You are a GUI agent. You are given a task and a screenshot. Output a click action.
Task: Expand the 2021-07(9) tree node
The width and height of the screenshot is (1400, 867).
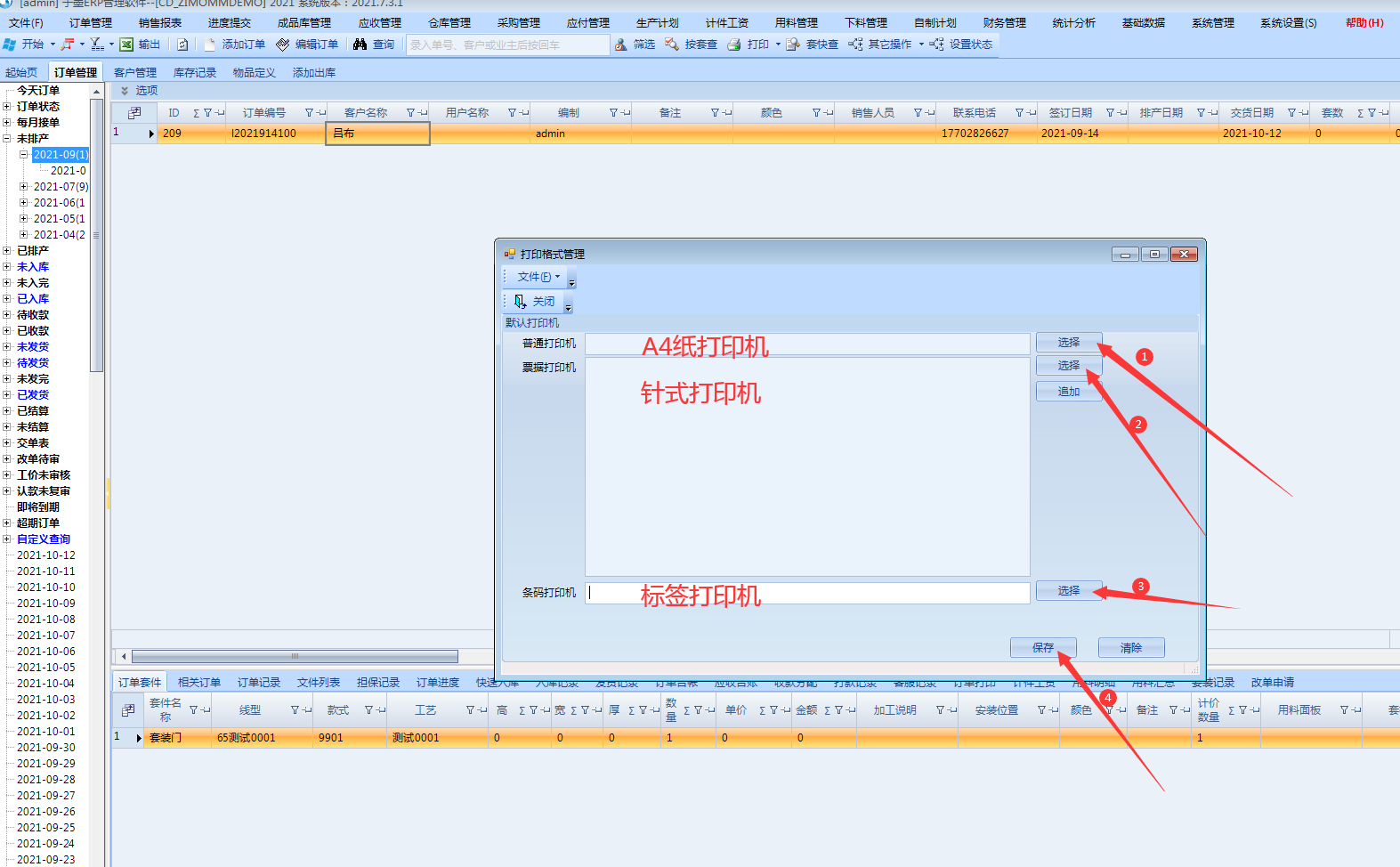click(x=24, y=187)
